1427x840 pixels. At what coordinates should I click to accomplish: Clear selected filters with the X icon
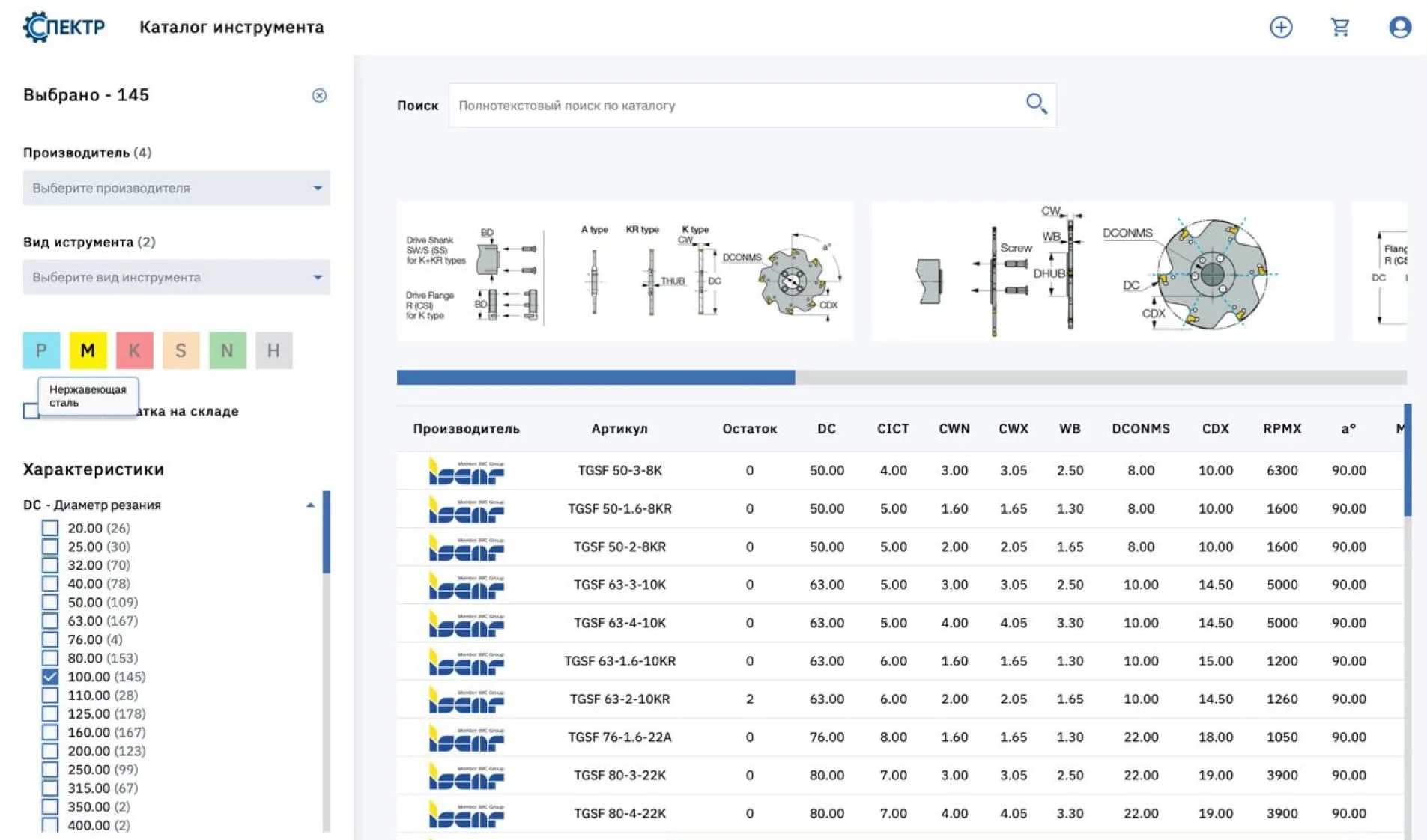coord(319,96)
